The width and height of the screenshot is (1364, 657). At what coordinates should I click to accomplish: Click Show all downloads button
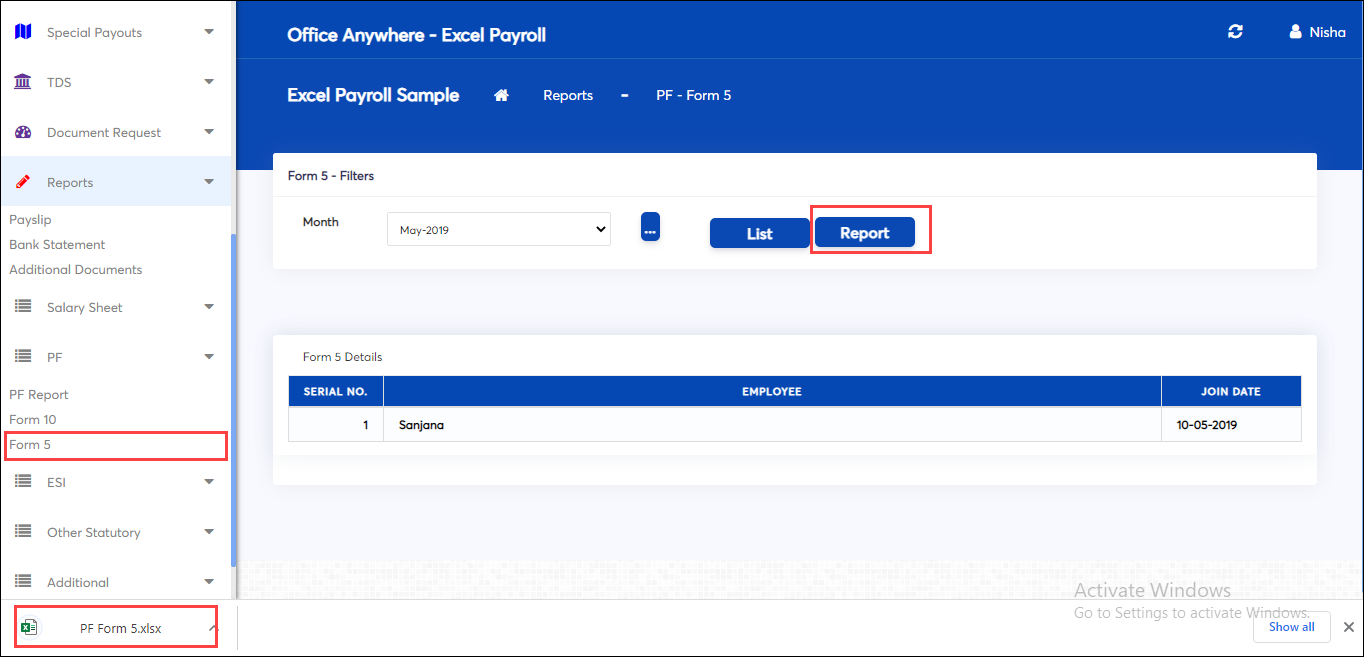coord(1292,627)
